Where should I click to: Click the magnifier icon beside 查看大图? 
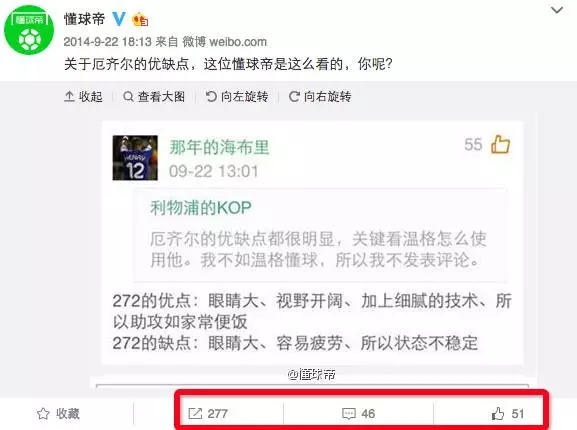128,97
